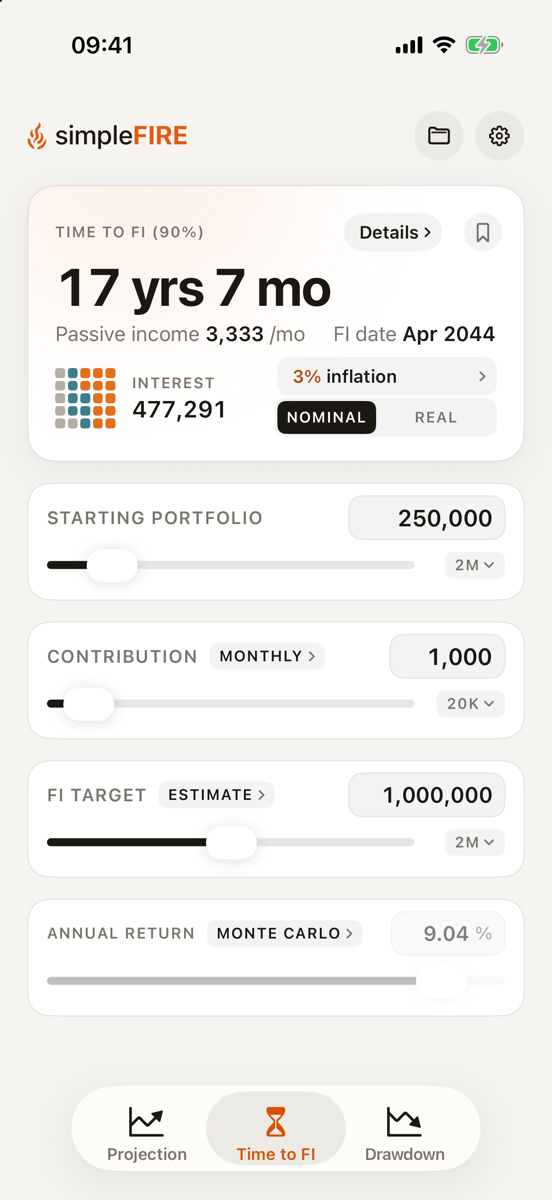
Task: Tap the bookmark icon on the FI card
Action: pos(483,232)
